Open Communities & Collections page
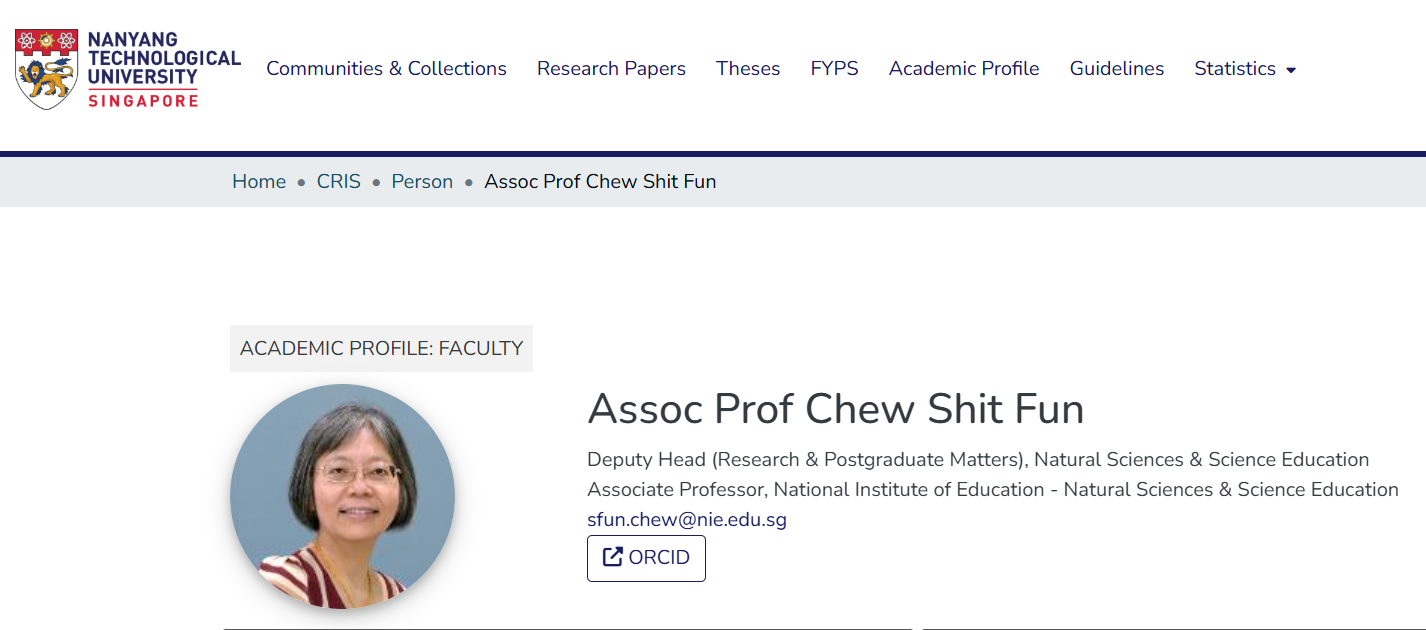Viewport: 1426px width, 630px height. pyautogui.click(x=386, y=69)
